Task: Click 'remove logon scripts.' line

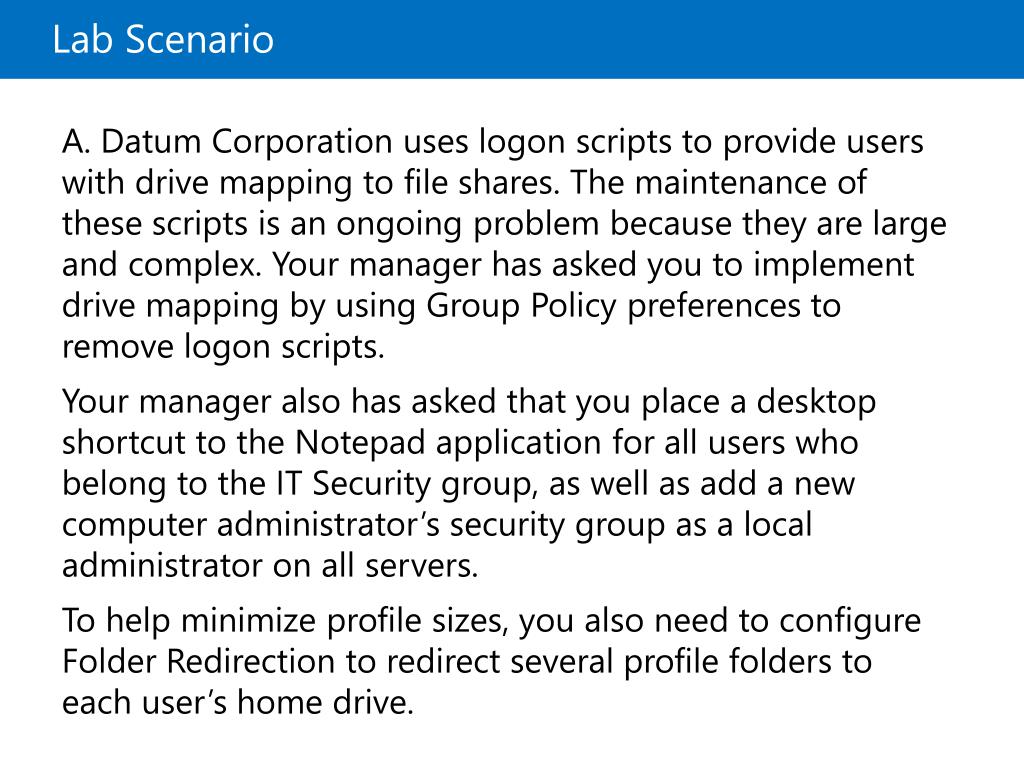Action: coord(223,347)
